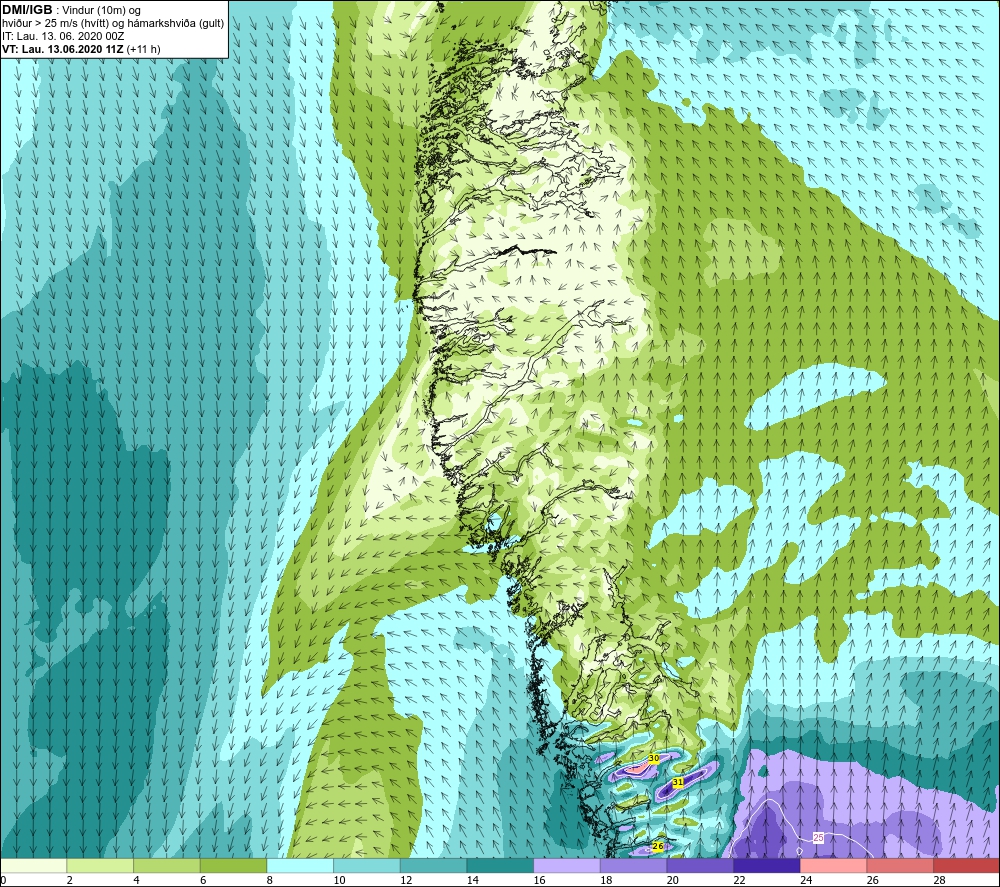Click the DMI/IGB title text
Image resolution: width=1000 pixels, height=887 pixels.
click(27, 10)
